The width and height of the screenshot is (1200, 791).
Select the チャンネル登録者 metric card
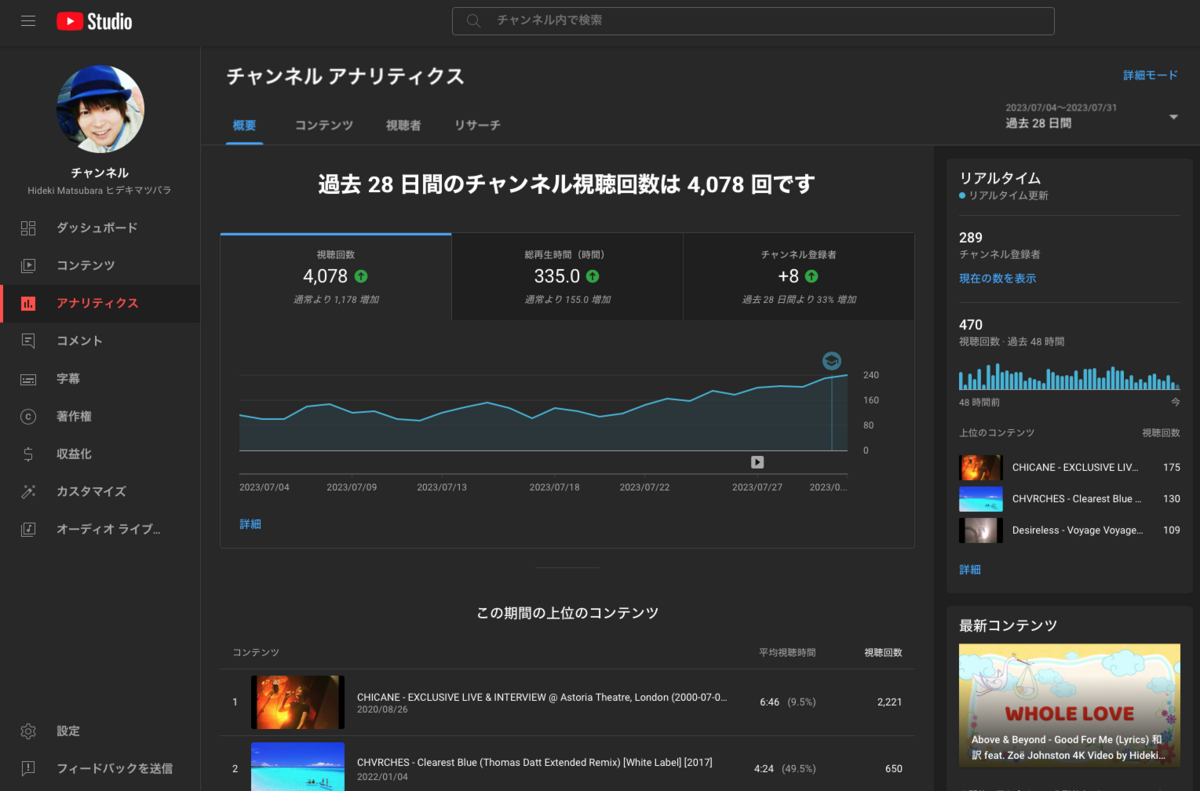pyautogui.click(x=799, y=277)
